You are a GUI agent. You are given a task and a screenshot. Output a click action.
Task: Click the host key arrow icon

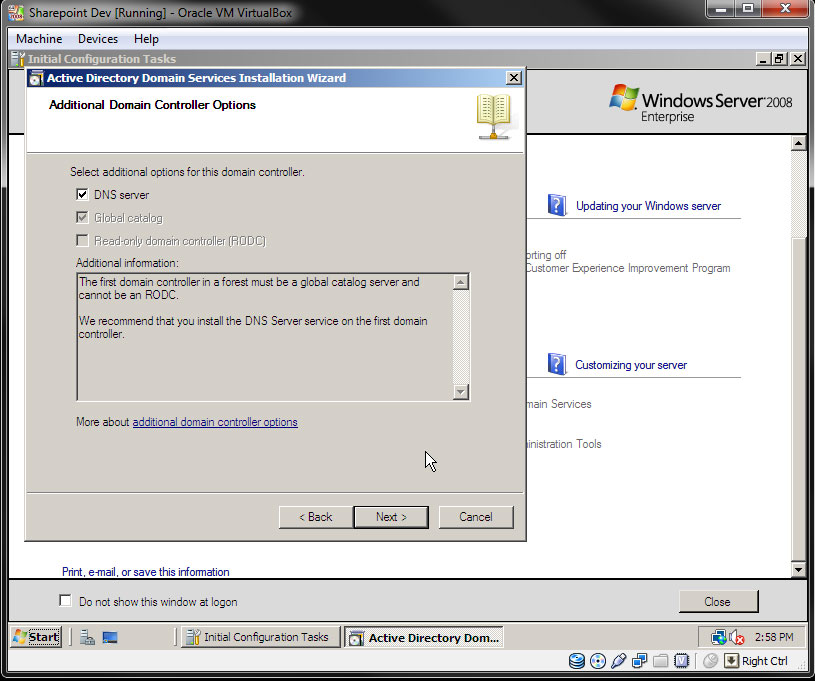(731, 661)
